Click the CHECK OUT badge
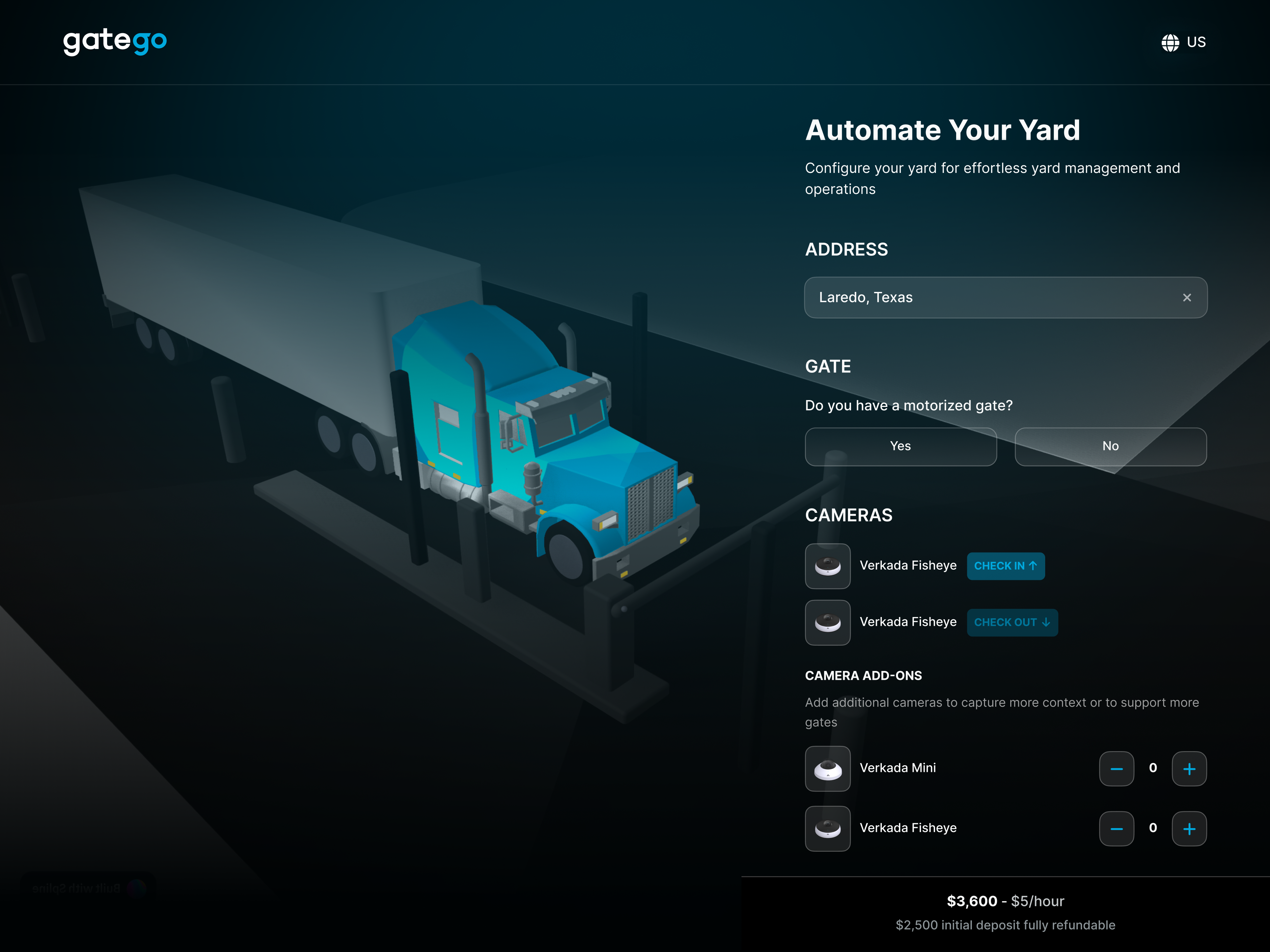The image size is (1270, 952). pos(1012,622)
